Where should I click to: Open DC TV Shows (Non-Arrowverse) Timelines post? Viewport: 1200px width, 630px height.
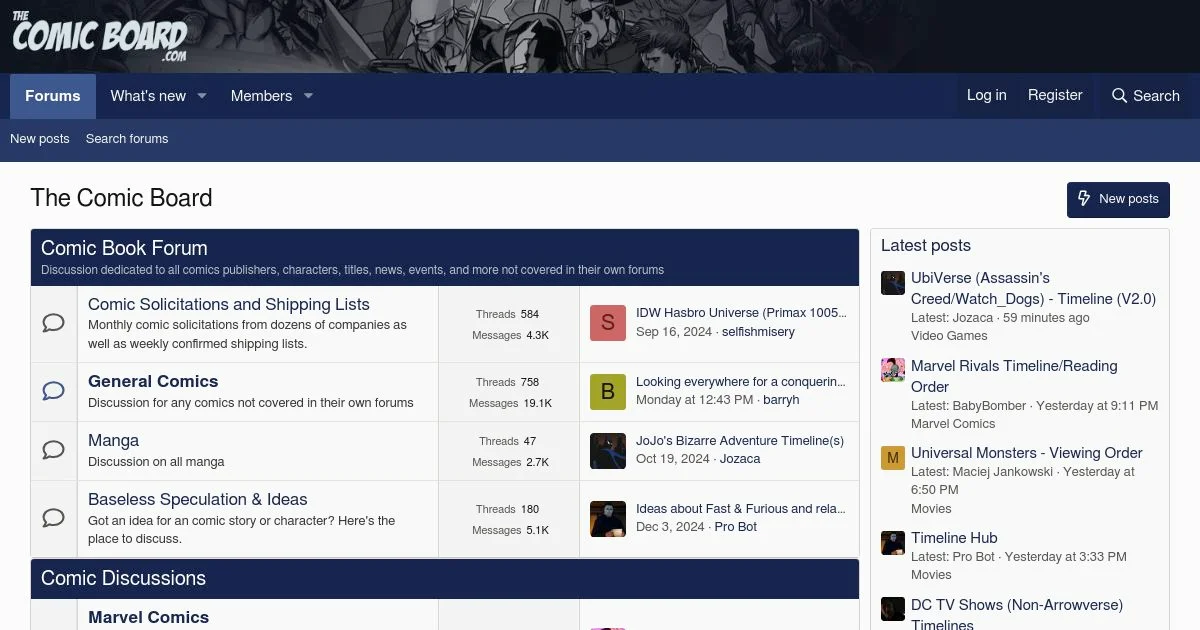[1017, 614]
